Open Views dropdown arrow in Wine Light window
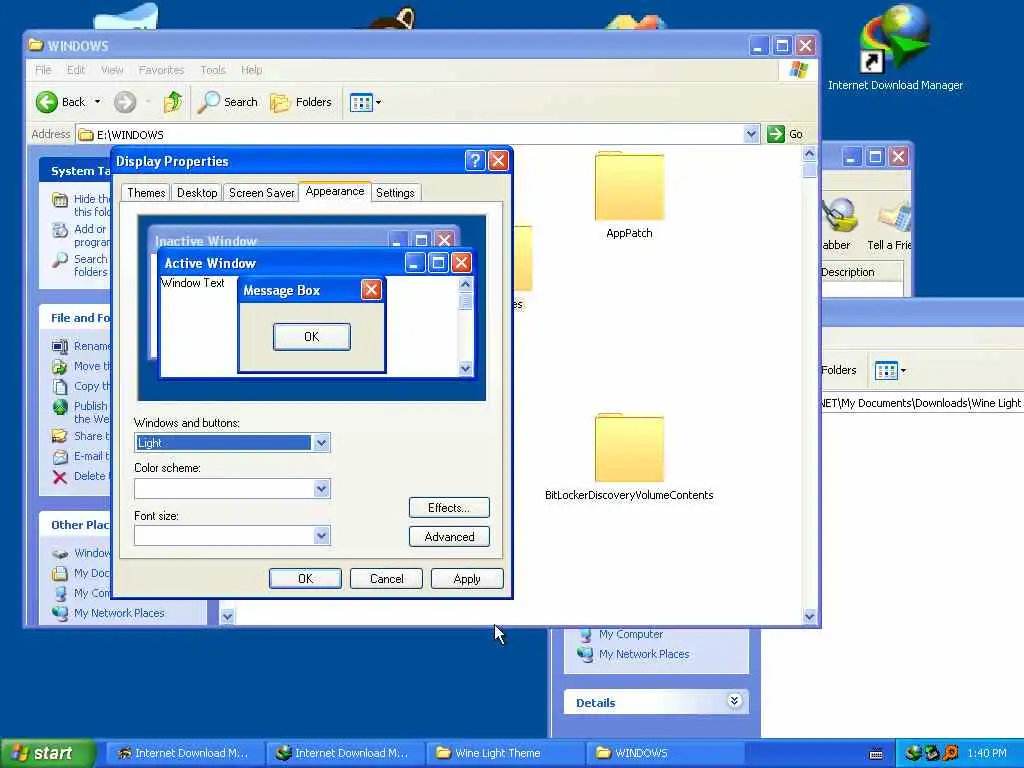 tap(903, 370)
